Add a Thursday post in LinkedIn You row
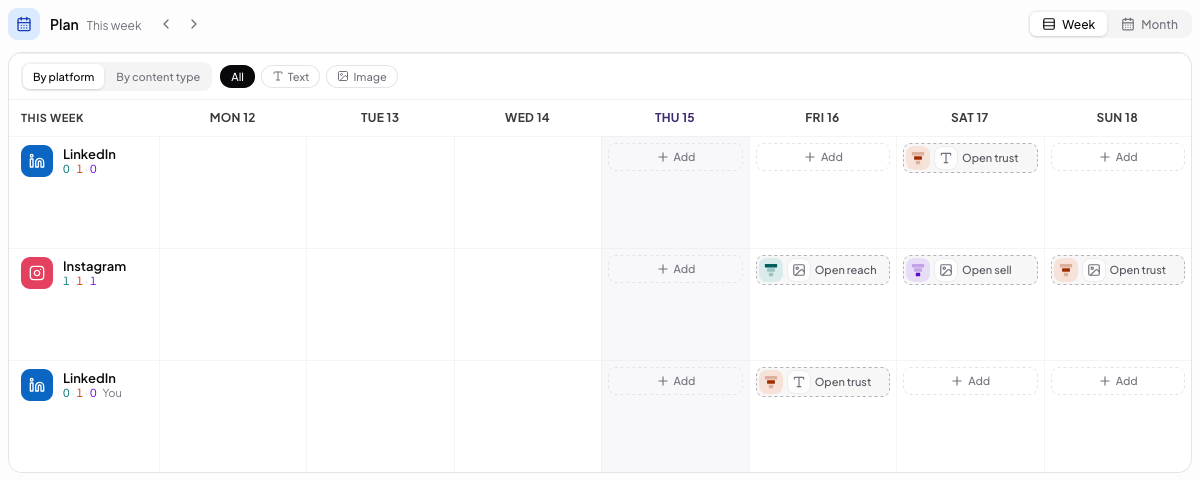 click(x=675, y=381)
